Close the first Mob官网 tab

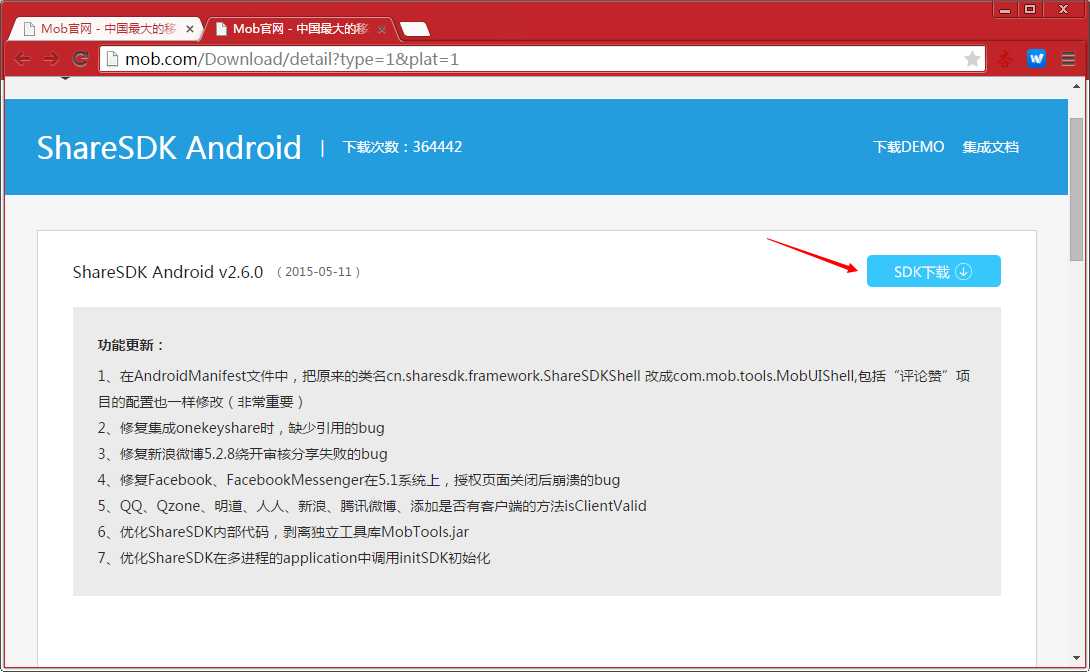190,29
